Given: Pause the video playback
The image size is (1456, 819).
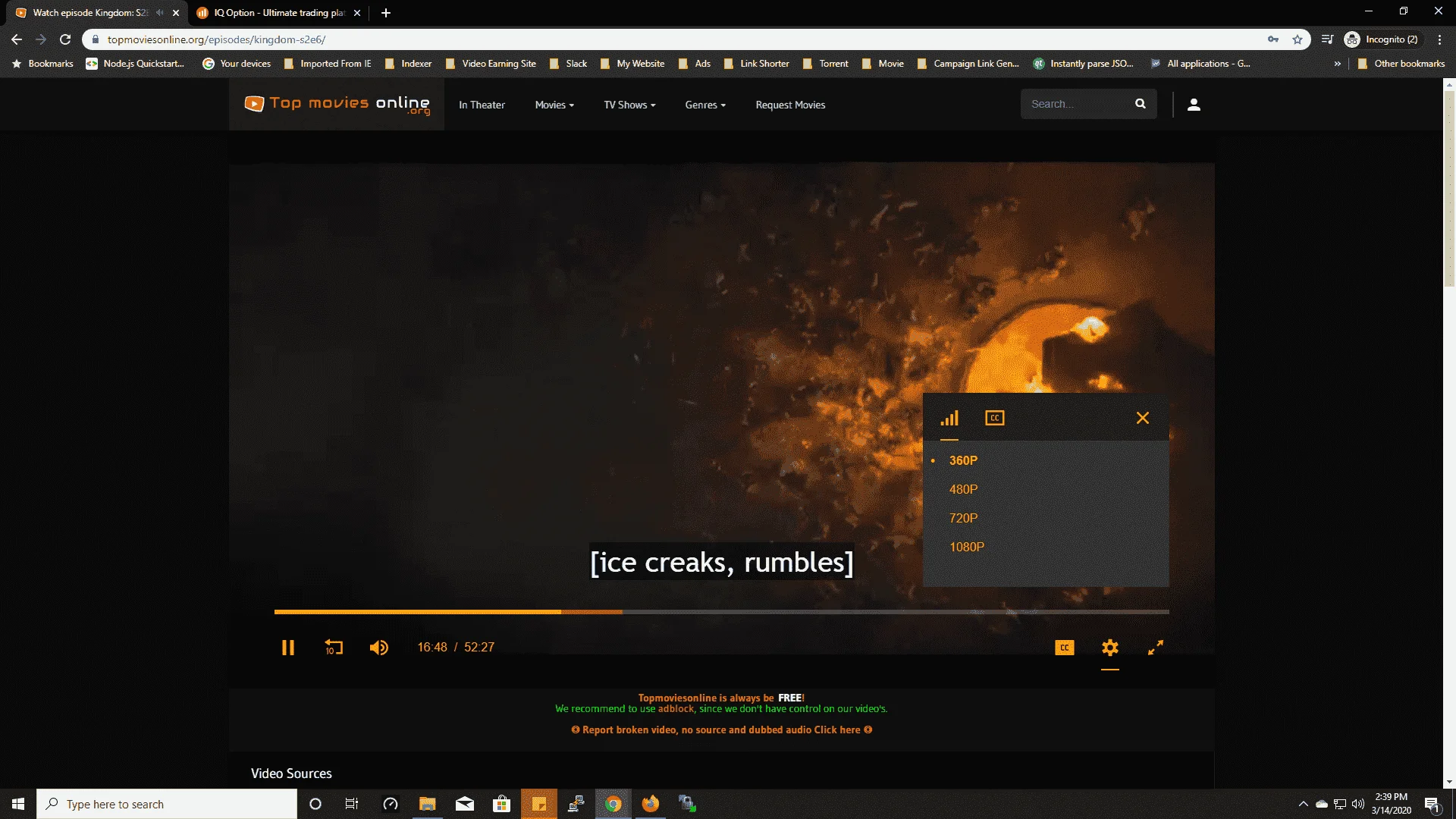Looking at the screenshot, I should point(287,648).
